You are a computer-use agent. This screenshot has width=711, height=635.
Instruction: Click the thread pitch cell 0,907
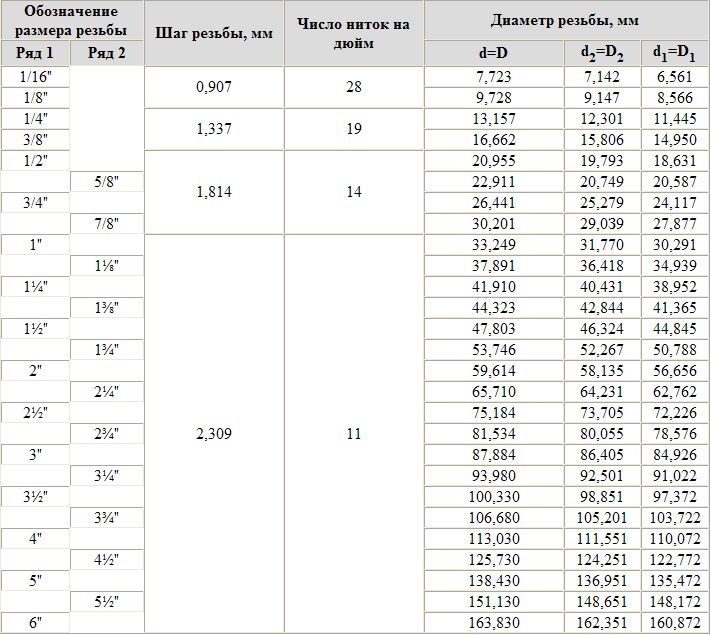coord(214,87)
